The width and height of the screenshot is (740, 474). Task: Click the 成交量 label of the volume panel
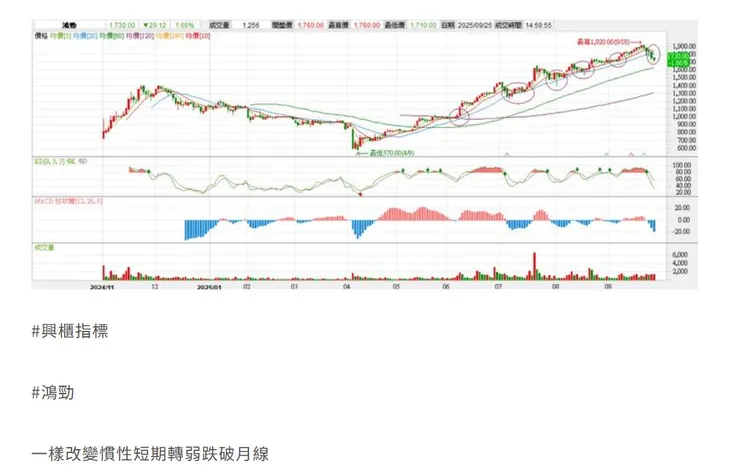coord(44,247)
